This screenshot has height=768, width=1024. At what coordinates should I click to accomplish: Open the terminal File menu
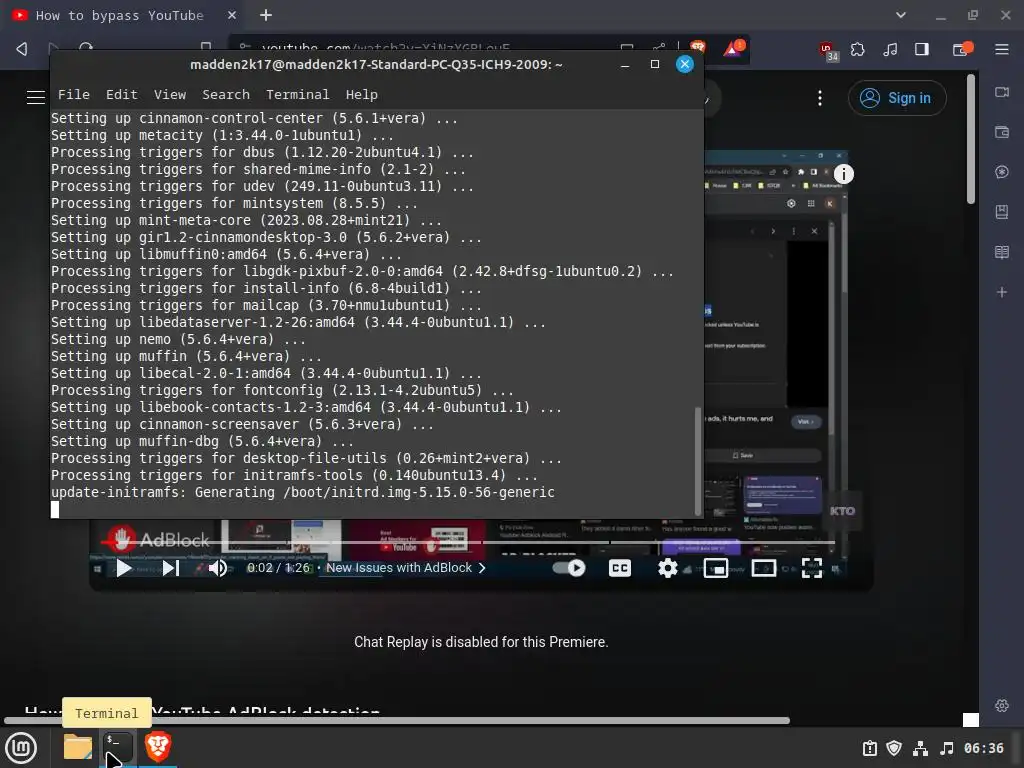[74, 95]
